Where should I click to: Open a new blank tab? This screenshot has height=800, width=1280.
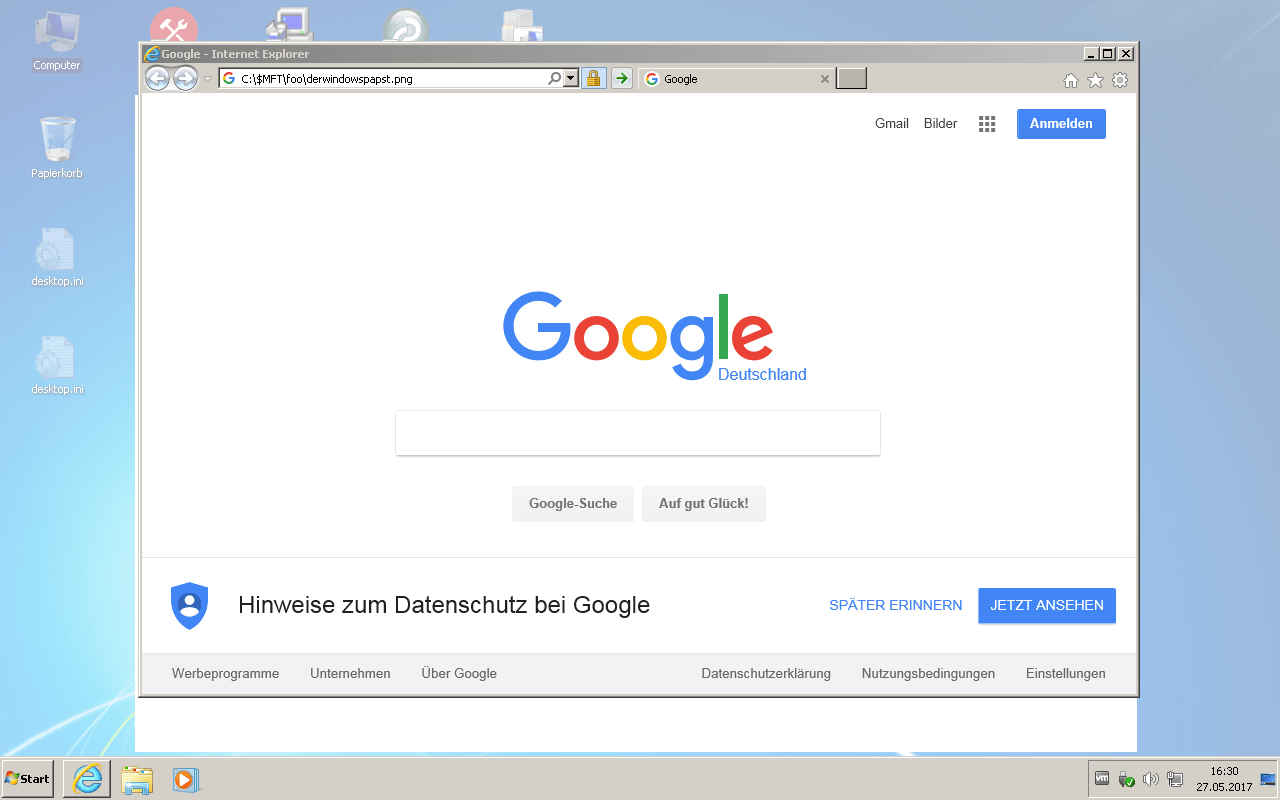point(851,79)
